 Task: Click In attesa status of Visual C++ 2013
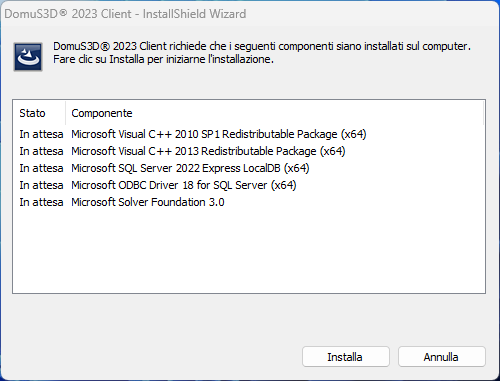[x=41, y=151]
